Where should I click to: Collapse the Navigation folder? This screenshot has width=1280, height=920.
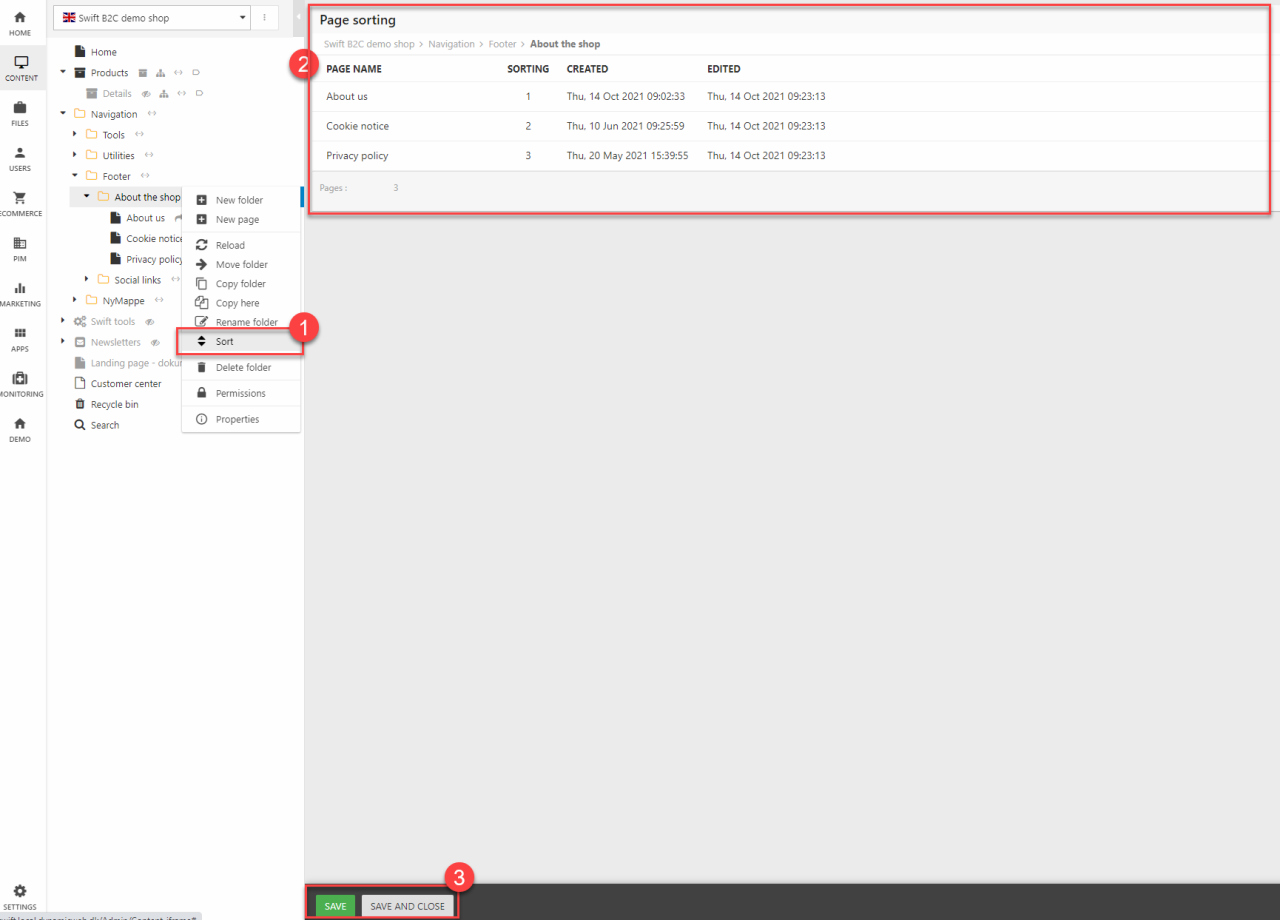pos(63,114)
